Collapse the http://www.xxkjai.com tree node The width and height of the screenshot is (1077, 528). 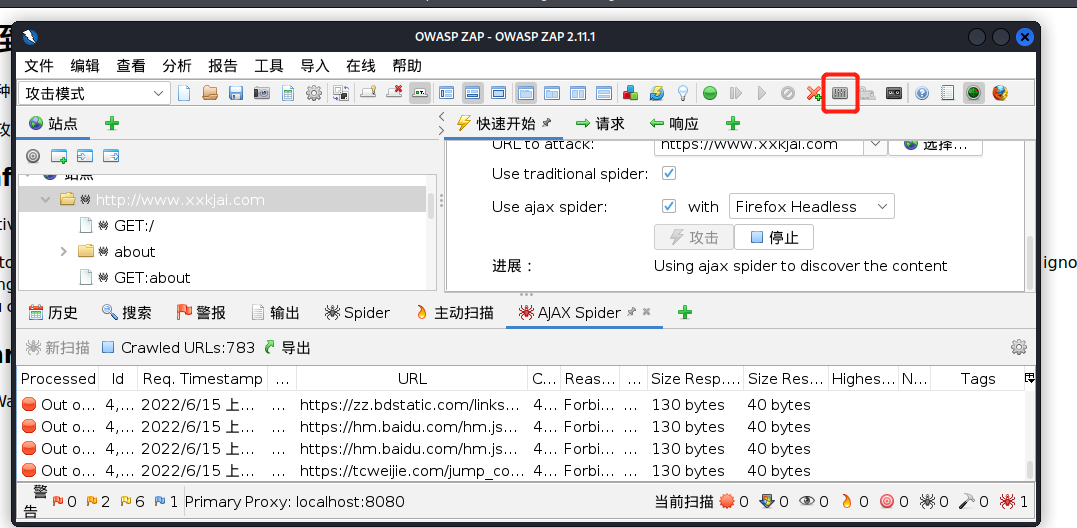coord(46,200)
